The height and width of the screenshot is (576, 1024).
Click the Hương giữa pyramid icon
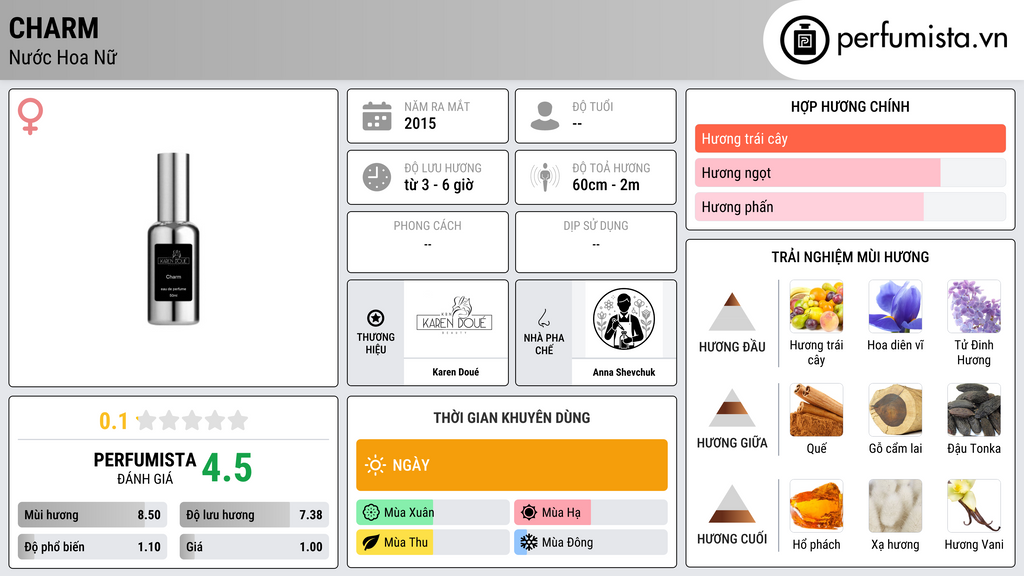tap(732, 408)
